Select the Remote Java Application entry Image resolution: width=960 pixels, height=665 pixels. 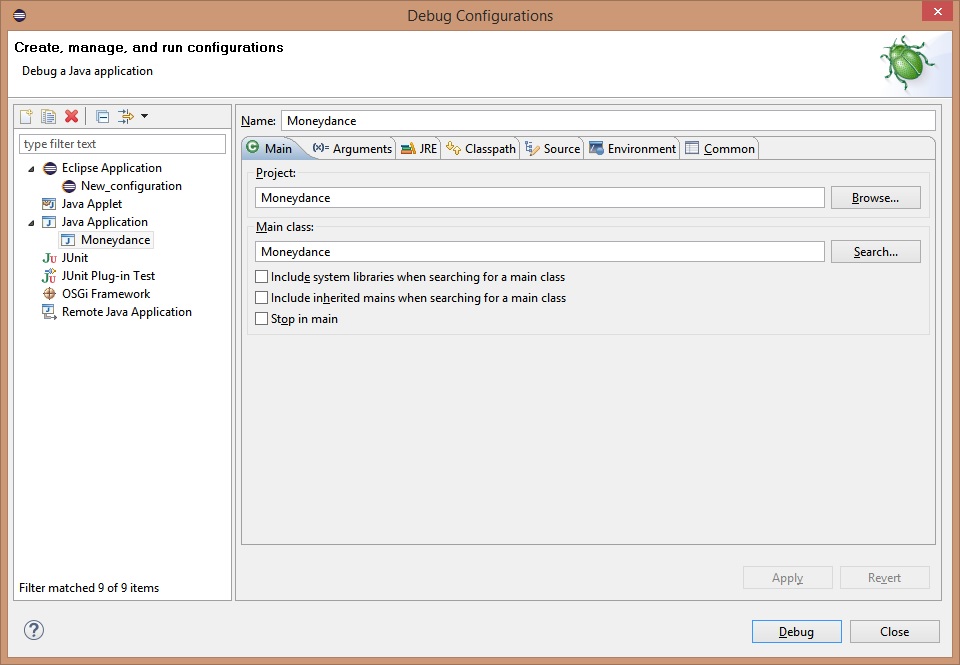coord(127,312)
